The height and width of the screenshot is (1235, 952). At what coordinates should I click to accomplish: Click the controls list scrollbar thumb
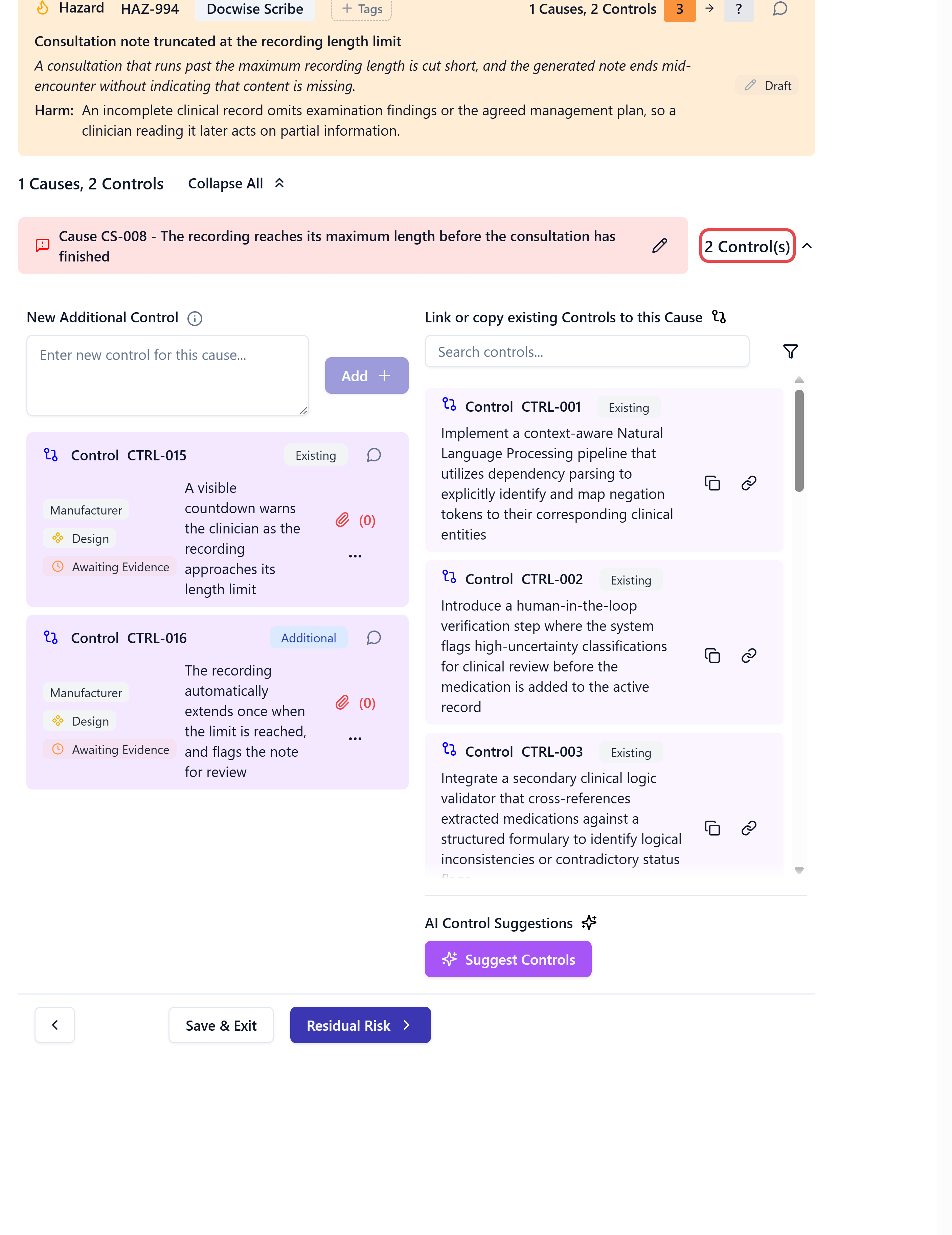pos(799,440)
